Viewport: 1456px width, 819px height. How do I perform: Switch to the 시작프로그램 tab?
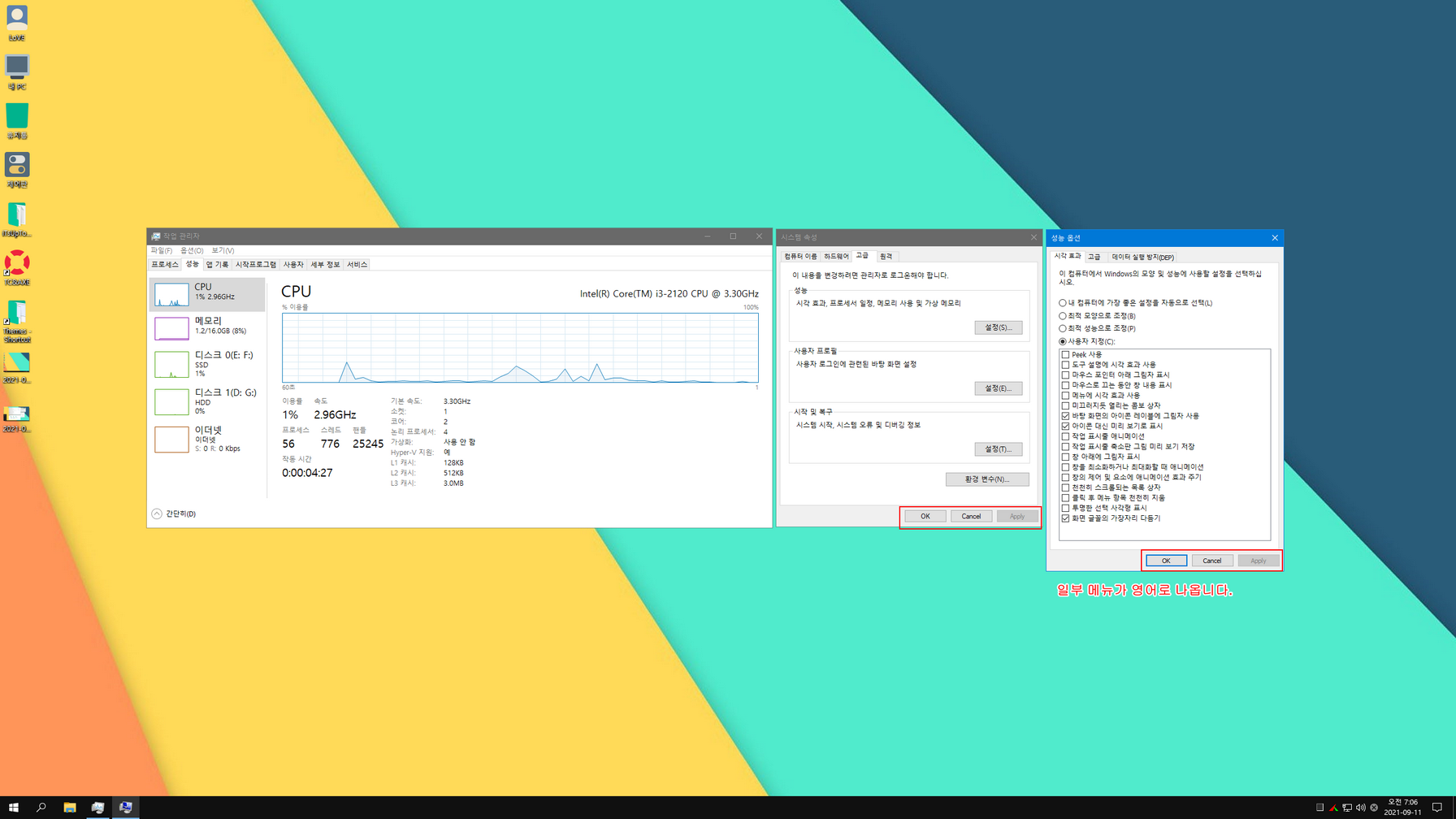[x=256, y=265]
